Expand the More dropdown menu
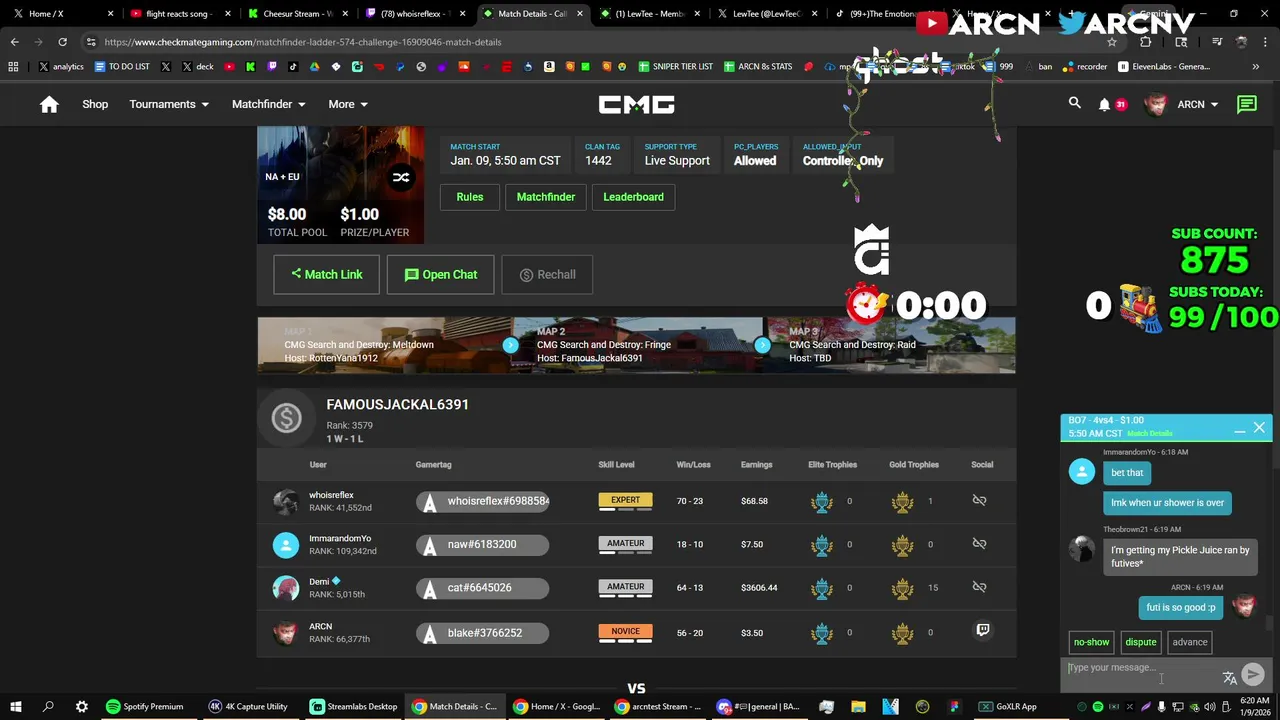 click(x=348, y=104)
